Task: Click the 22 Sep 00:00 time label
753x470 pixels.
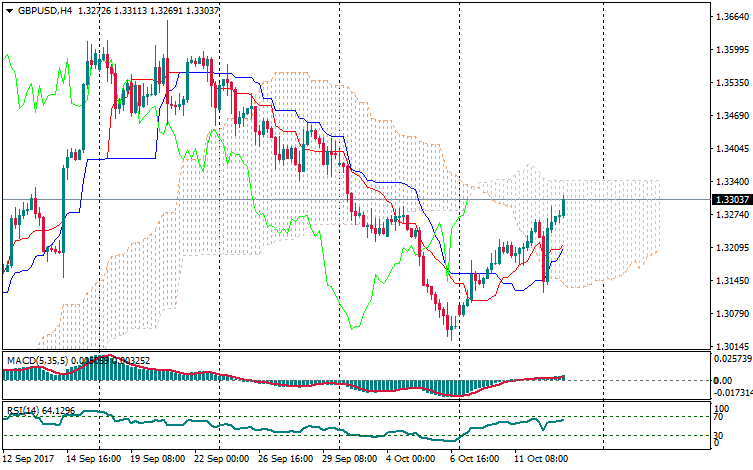Action: [222, 459]
